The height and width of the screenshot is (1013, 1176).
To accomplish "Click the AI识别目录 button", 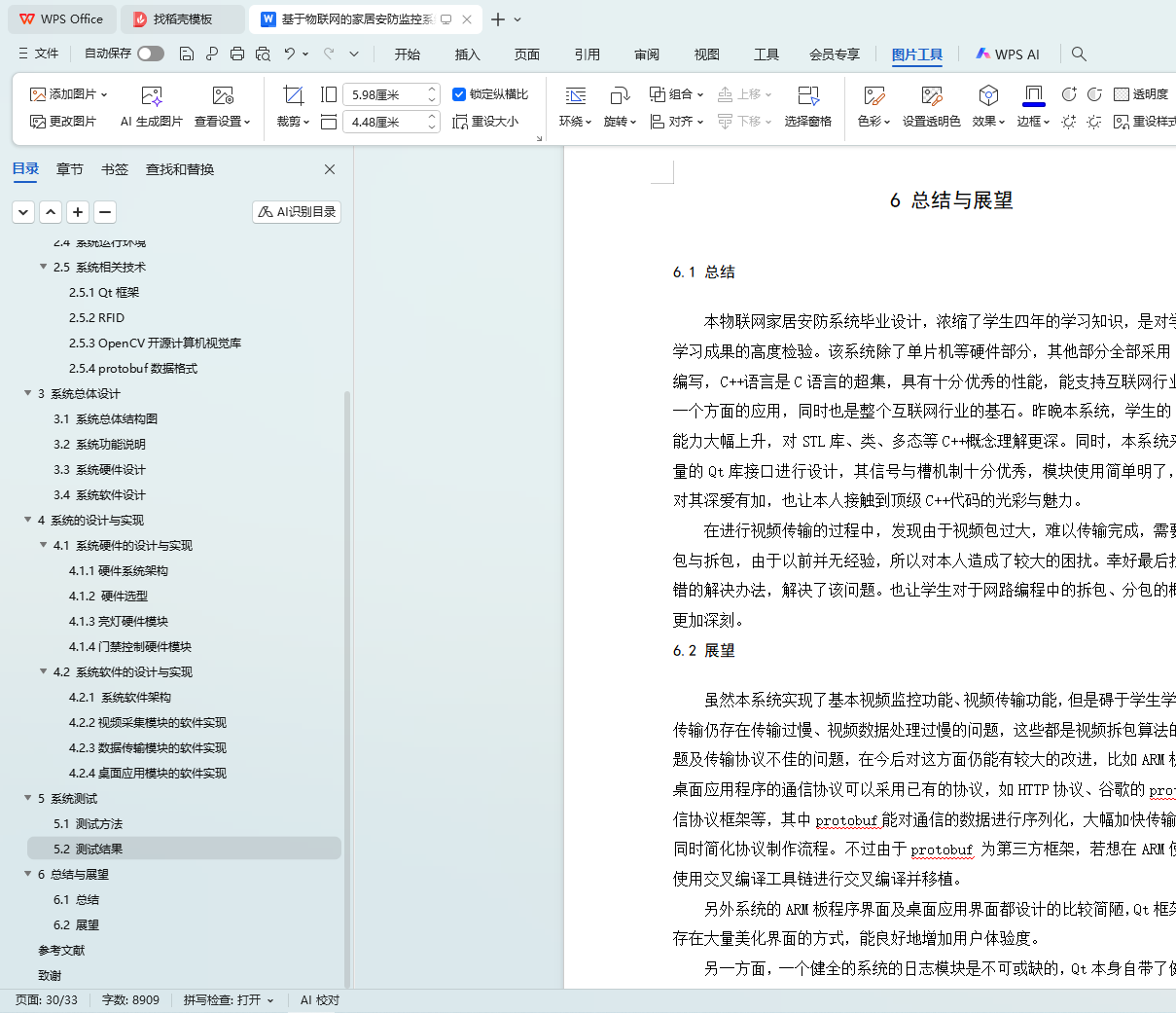I will (297, 212).
